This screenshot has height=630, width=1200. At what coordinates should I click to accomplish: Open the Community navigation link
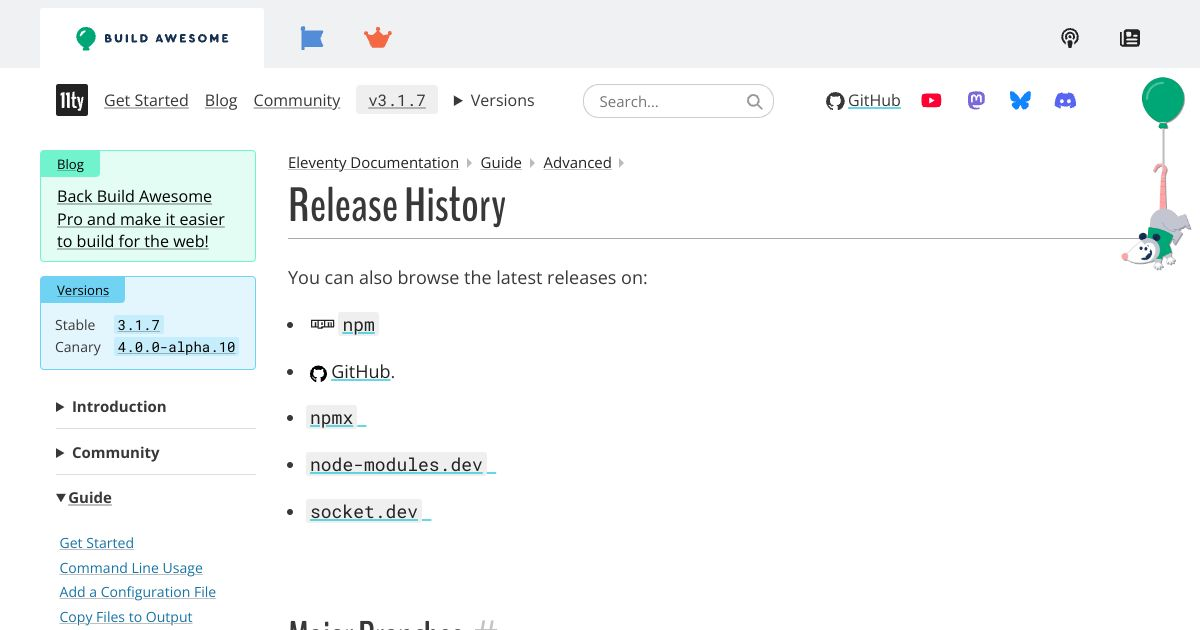pos(297,100)
